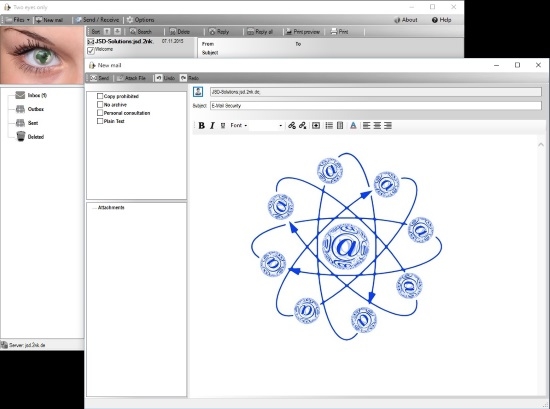Apply Italic formatting in the editor
This screenshot has width=550, height=409.
click(212, 126)
